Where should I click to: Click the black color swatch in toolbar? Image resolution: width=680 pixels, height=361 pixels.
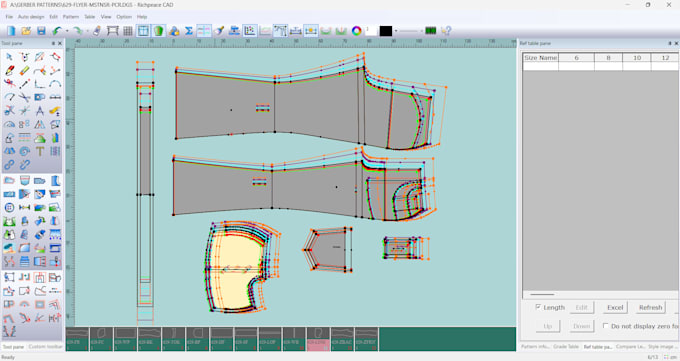click(386, 31)
